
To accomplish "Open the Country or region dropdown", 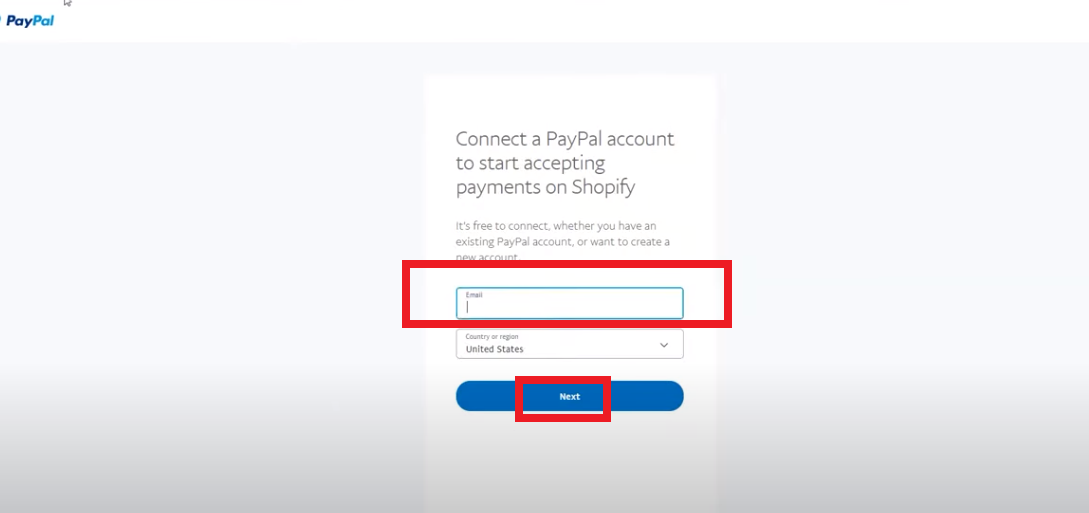I will coord(570,344).
